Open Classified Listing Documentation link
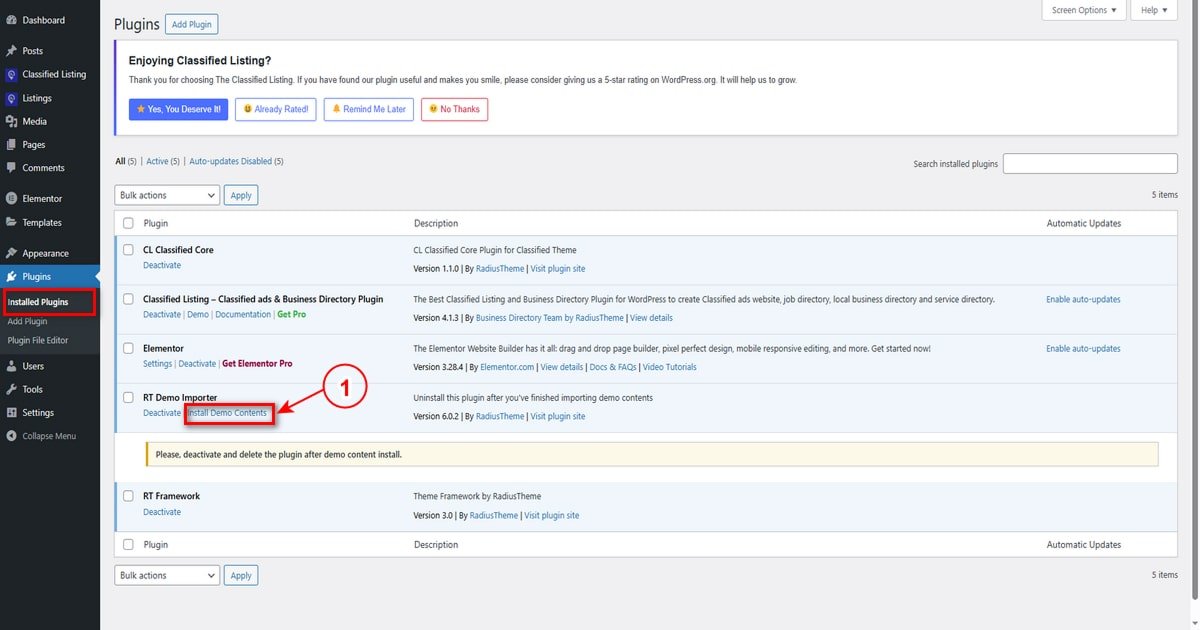The width and height of the screenshot is (1200, 630). (x=243, y=314)
